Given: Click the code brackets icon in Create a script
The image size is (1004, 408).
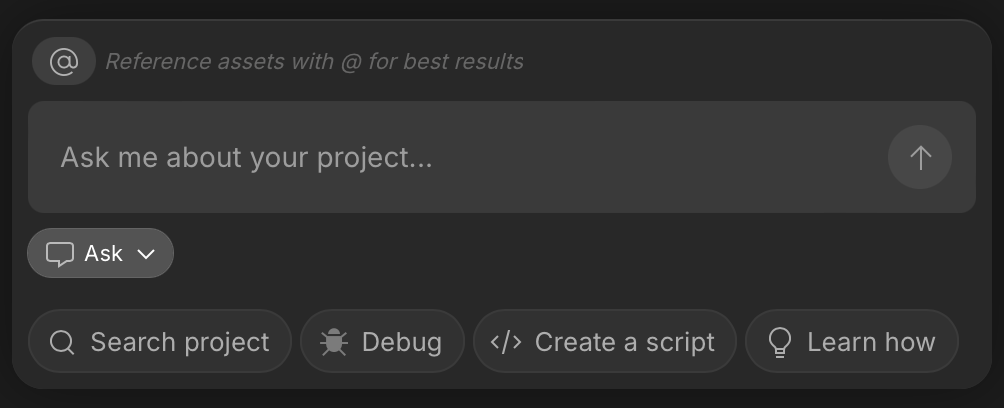Looking at the screenshot, I should point(506,342).
